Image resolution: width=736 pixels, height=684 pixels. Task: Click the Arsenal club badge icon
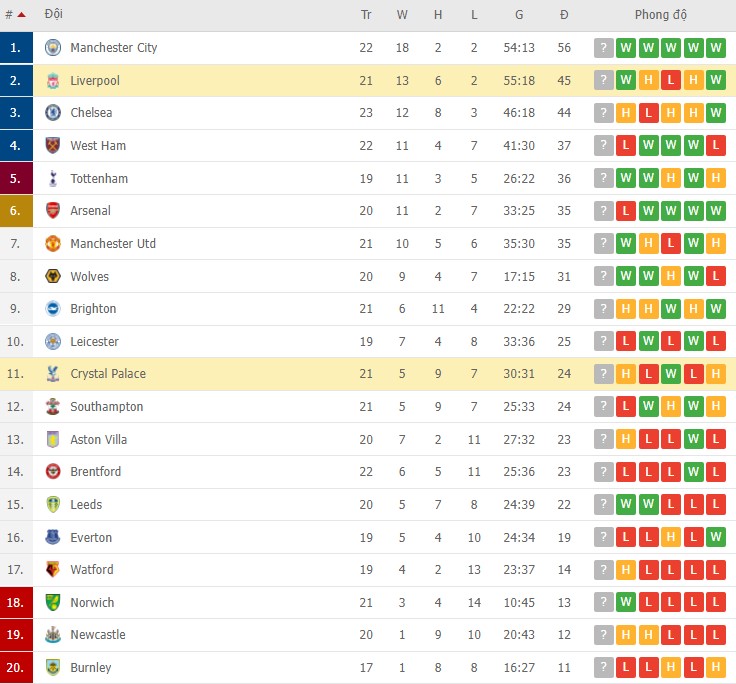53,211
